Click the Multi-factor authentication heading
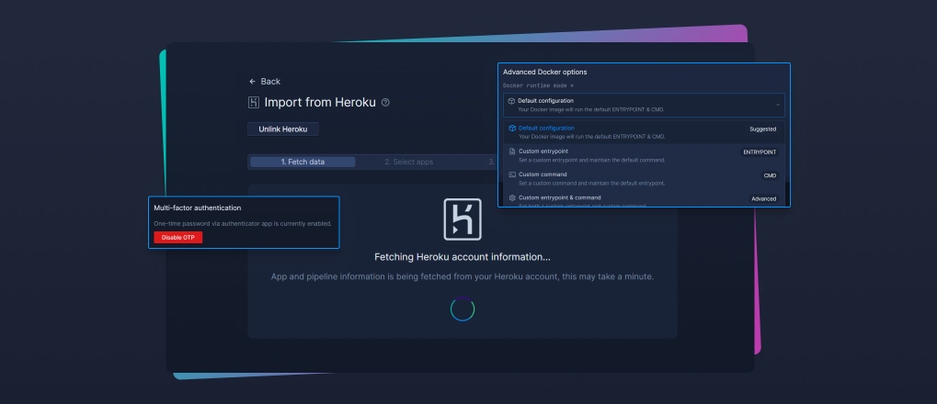The image size is (937, 404). [197, 208]
